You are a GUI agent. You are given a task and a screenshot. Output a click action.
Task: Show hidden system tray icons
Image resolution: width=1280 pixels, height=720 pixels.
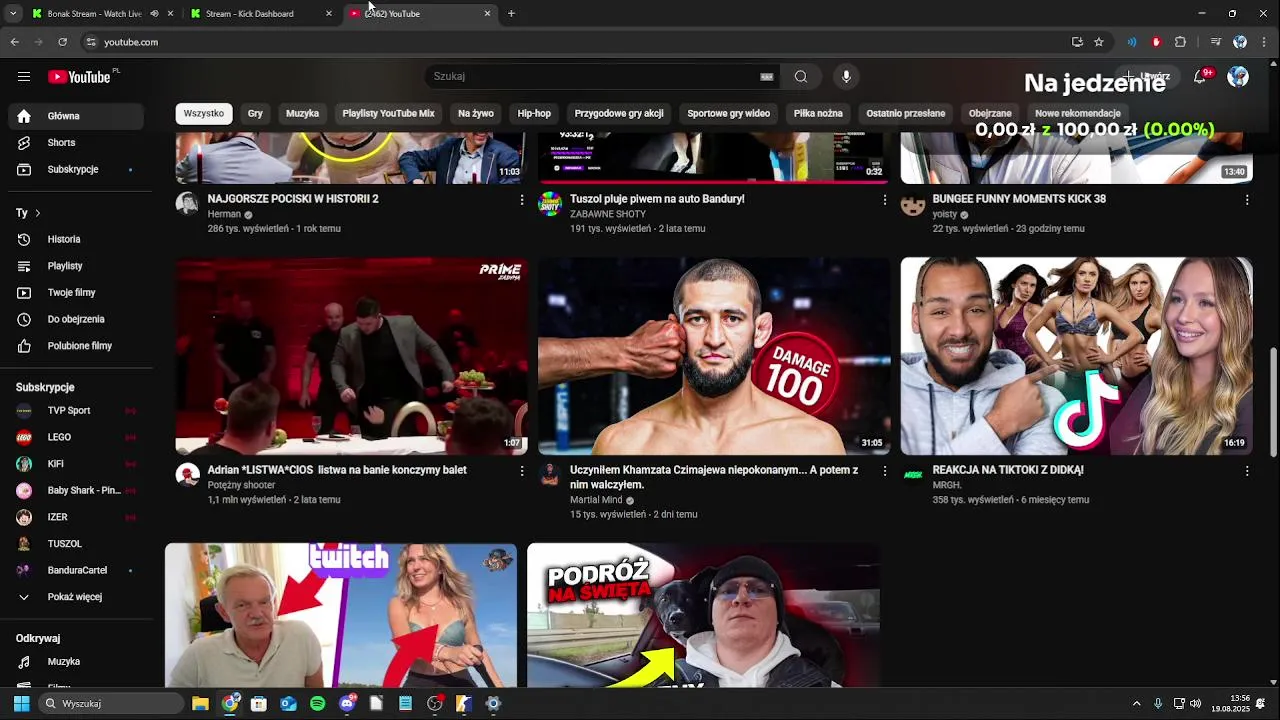pos(1136,704)
